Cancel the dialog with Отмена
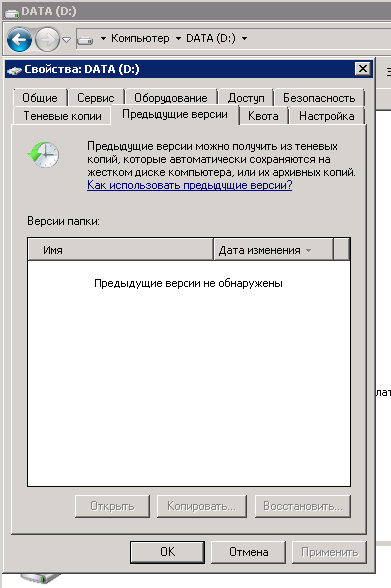 pyautogui.click(x=249, y=552)
